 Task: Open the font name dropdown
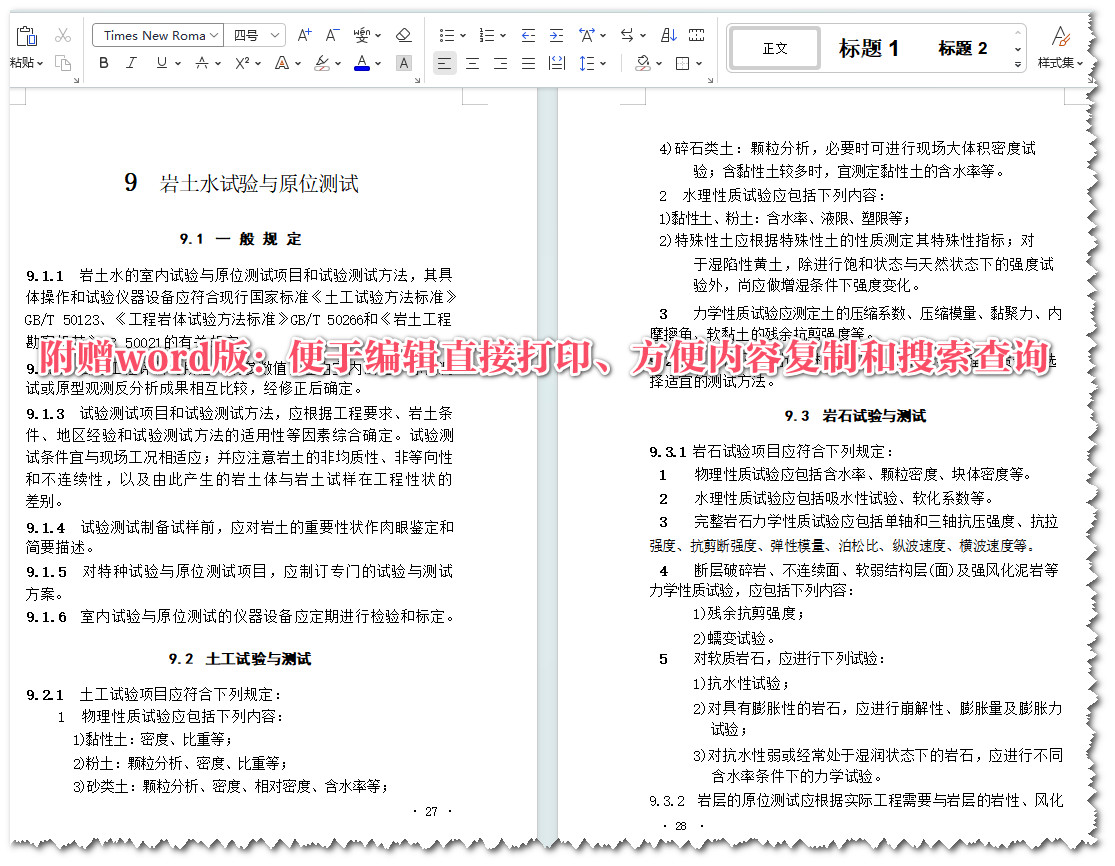point(214,35)
